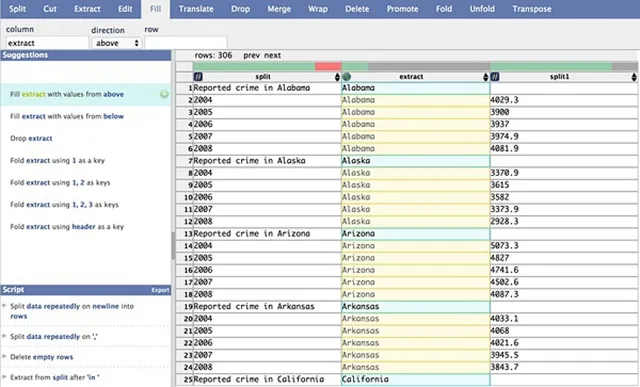
Task: Select the split1 cell 4741.6
Action: click(564, 270)
